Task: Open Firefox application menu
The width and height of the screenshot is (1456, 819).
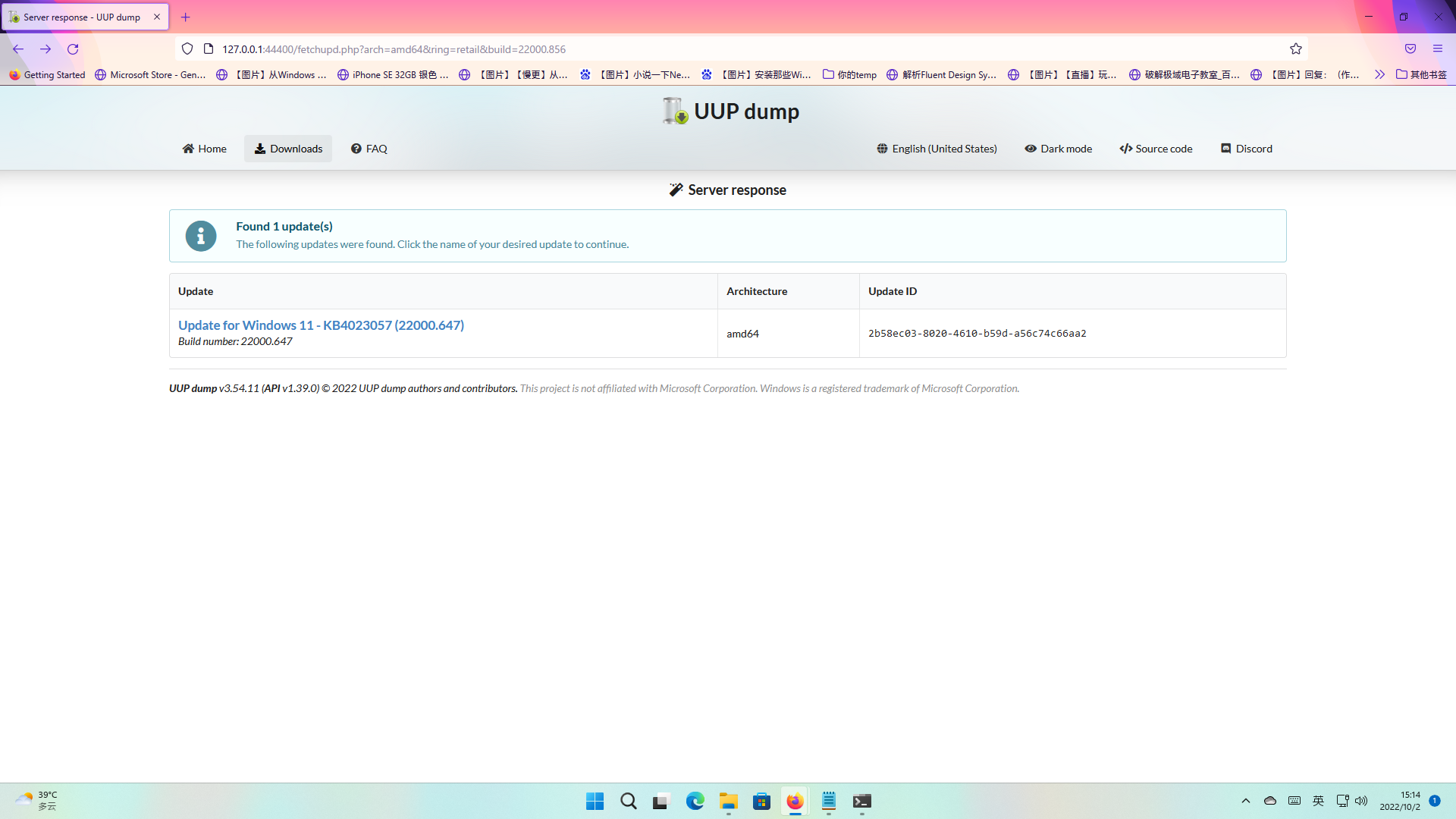Action: (1438, 49)
